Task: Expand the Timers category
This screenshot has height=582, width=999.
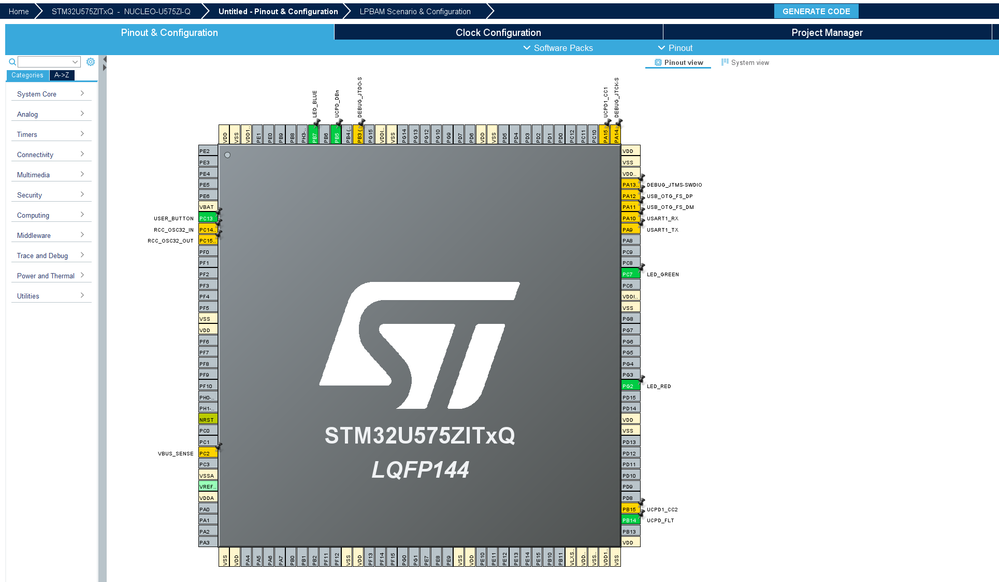Action: click(50, 135)
